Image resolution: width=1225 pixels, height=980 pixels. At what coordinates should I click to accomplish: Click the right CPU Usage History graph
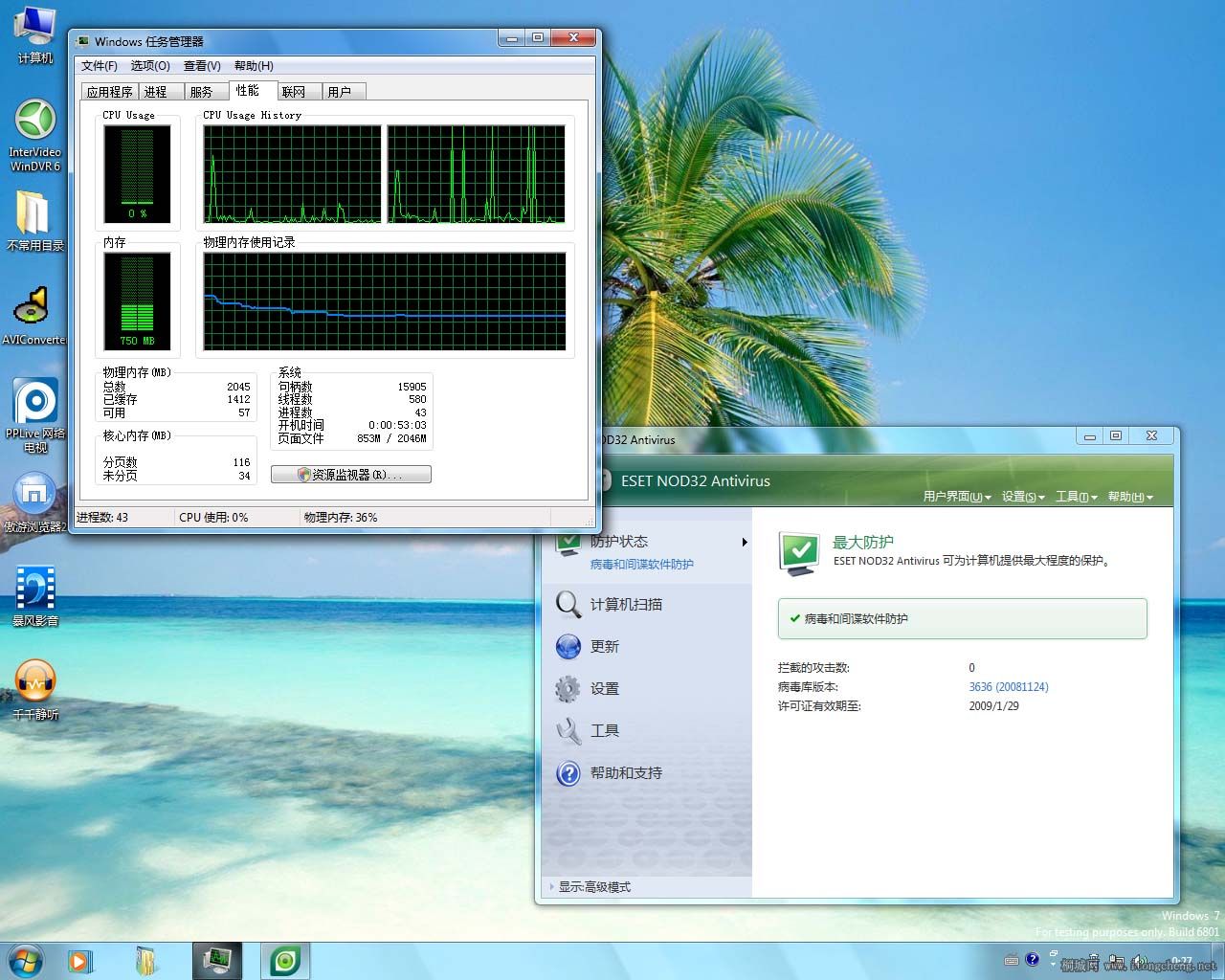[x=476, y=174]
